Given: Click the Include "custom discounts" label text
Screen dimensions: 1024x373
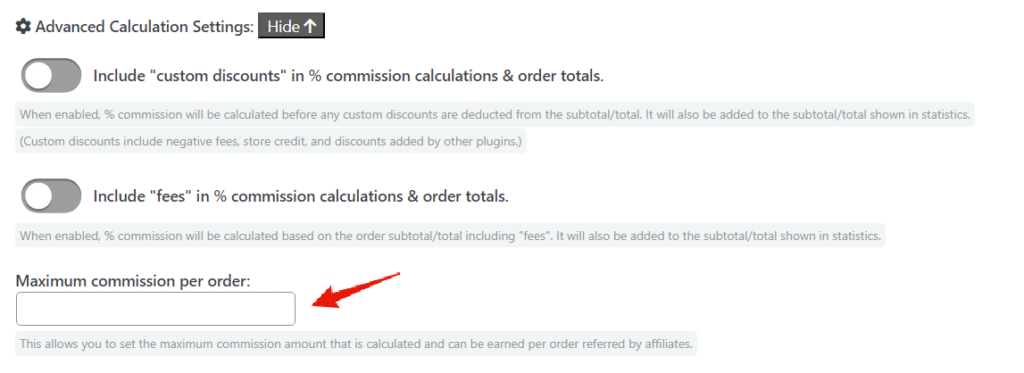Looking at the screenshot, I should coord(348,76).
